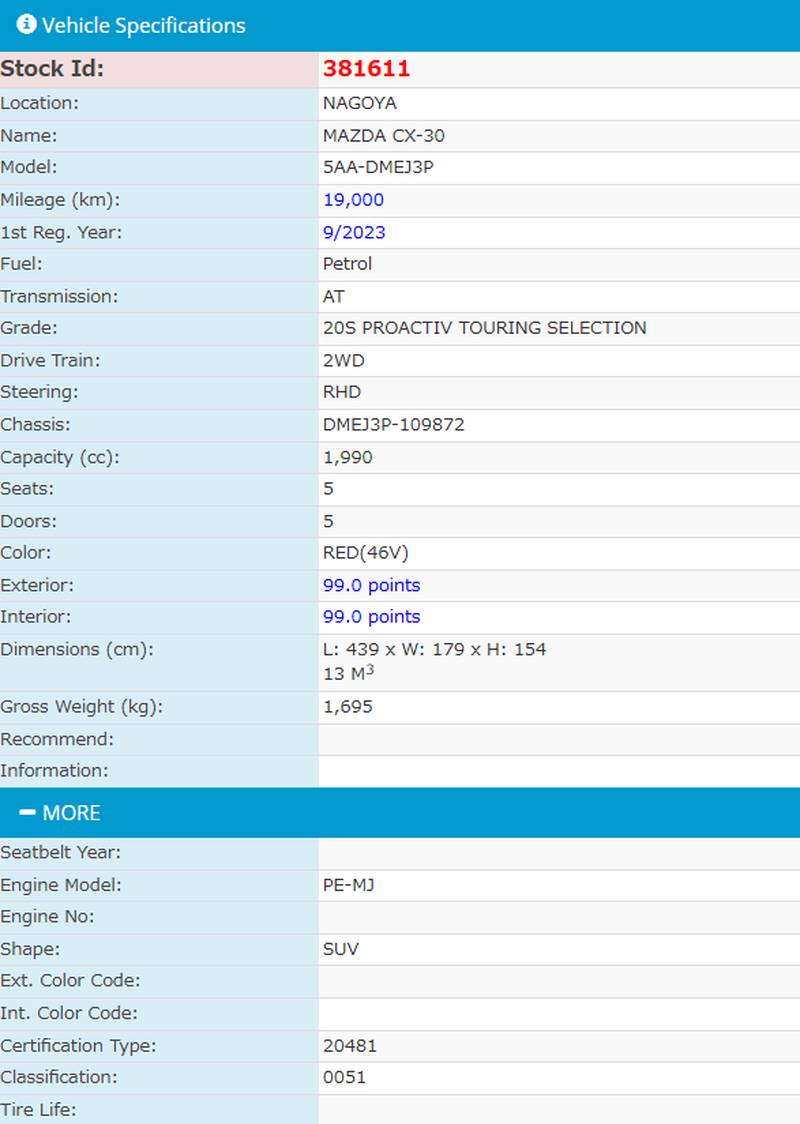Click the Gross Weight (kg): label
The height and width of the screenshot is (1124, 800).
tap(82, 707)
